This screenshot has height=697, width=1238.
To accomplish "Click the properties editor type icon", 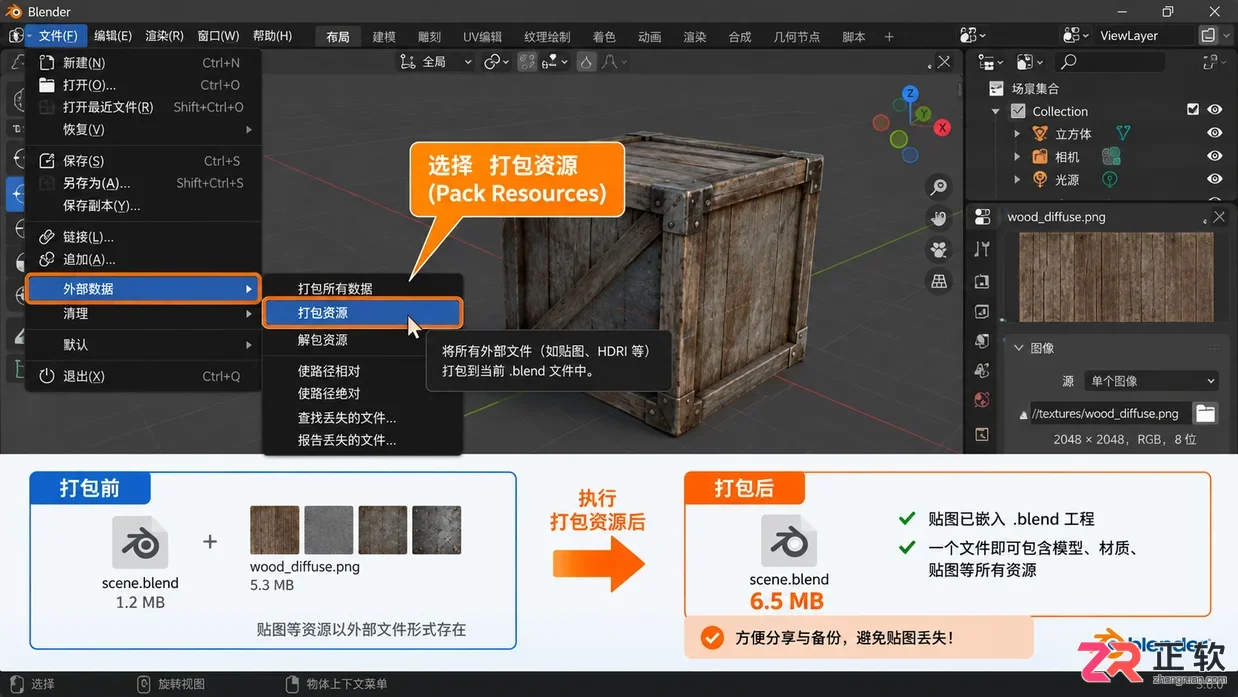I will (982, 217).
